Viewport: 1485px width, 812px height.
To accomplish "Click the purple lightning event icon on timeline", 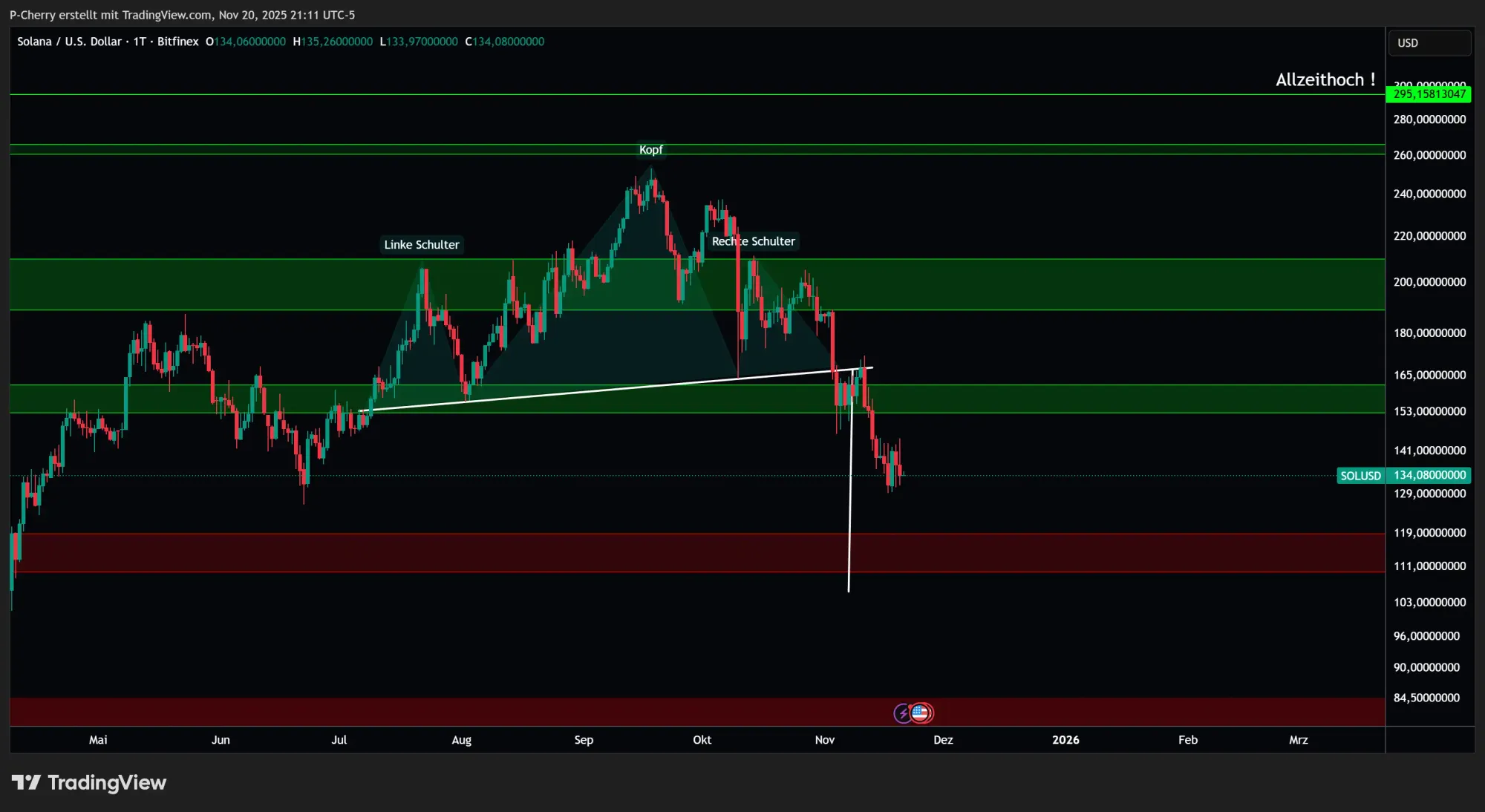I will tap(902, 713).
